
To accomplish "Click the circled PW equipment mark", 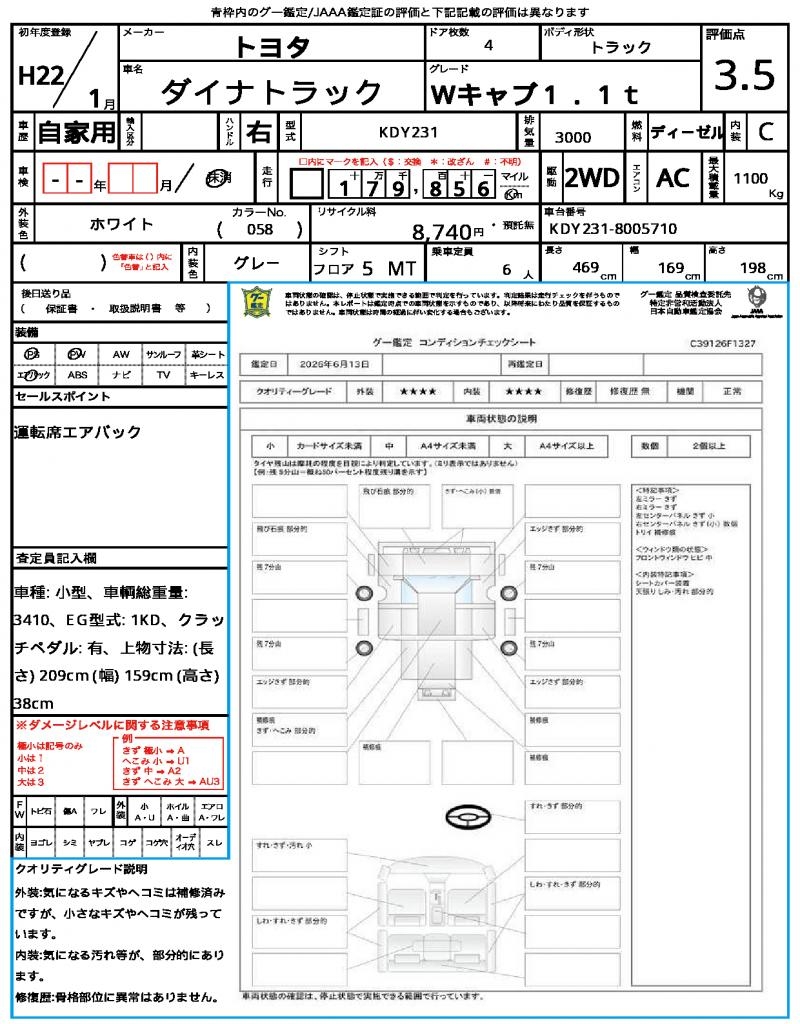I will tap(77, 354).
